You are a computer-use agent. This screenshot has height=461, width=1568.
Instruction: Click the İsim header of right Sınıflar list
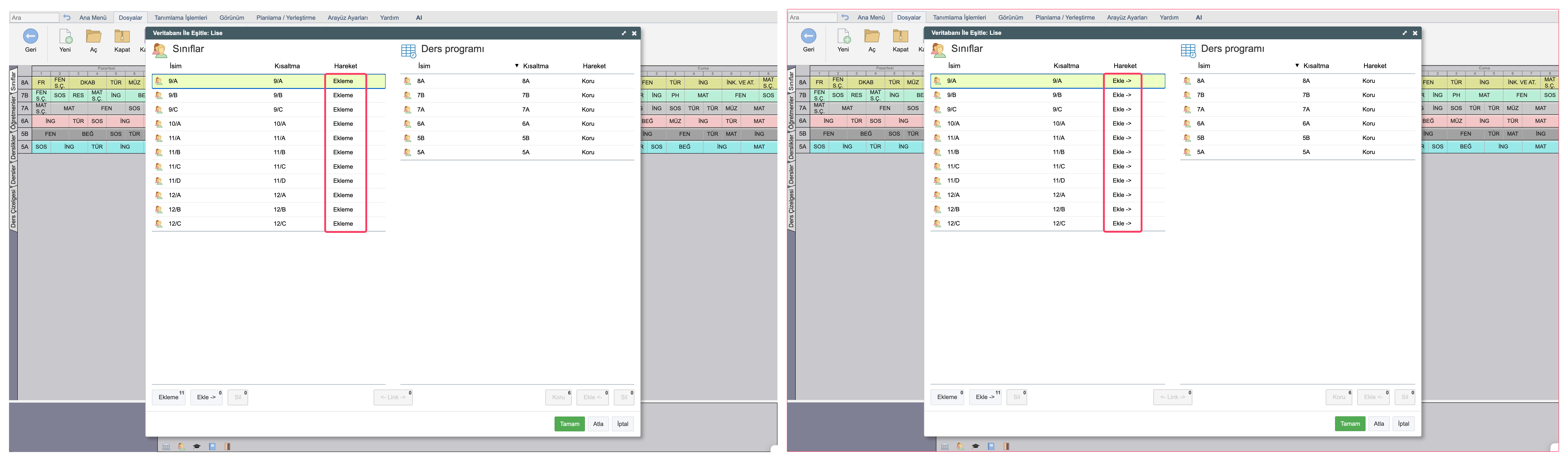pyautogui.click(x=954, y=66)
